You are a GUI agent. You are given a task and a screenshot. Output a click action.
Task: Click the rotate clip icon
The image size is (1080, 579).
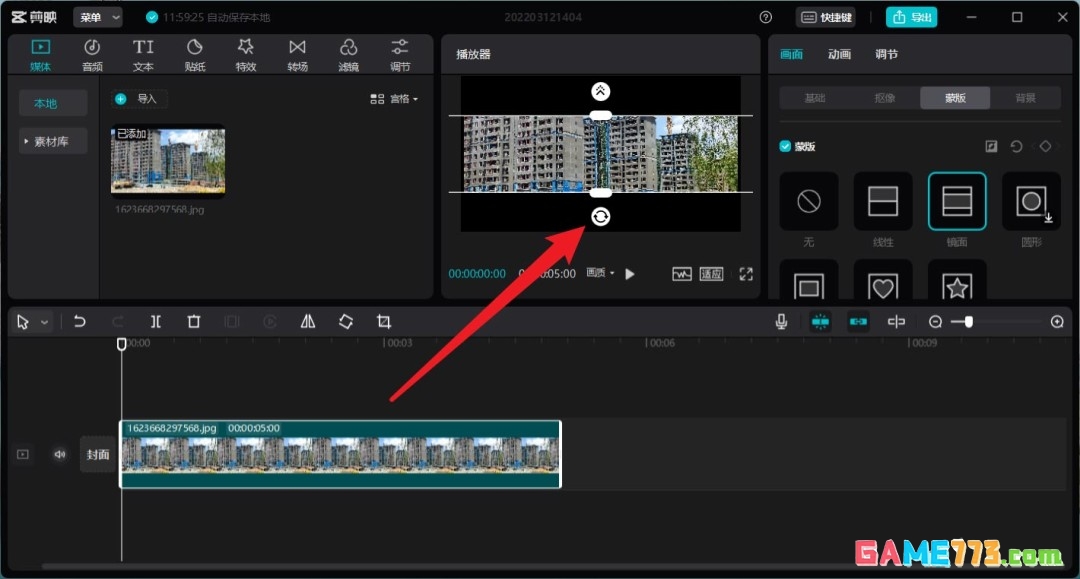point(346,321)
